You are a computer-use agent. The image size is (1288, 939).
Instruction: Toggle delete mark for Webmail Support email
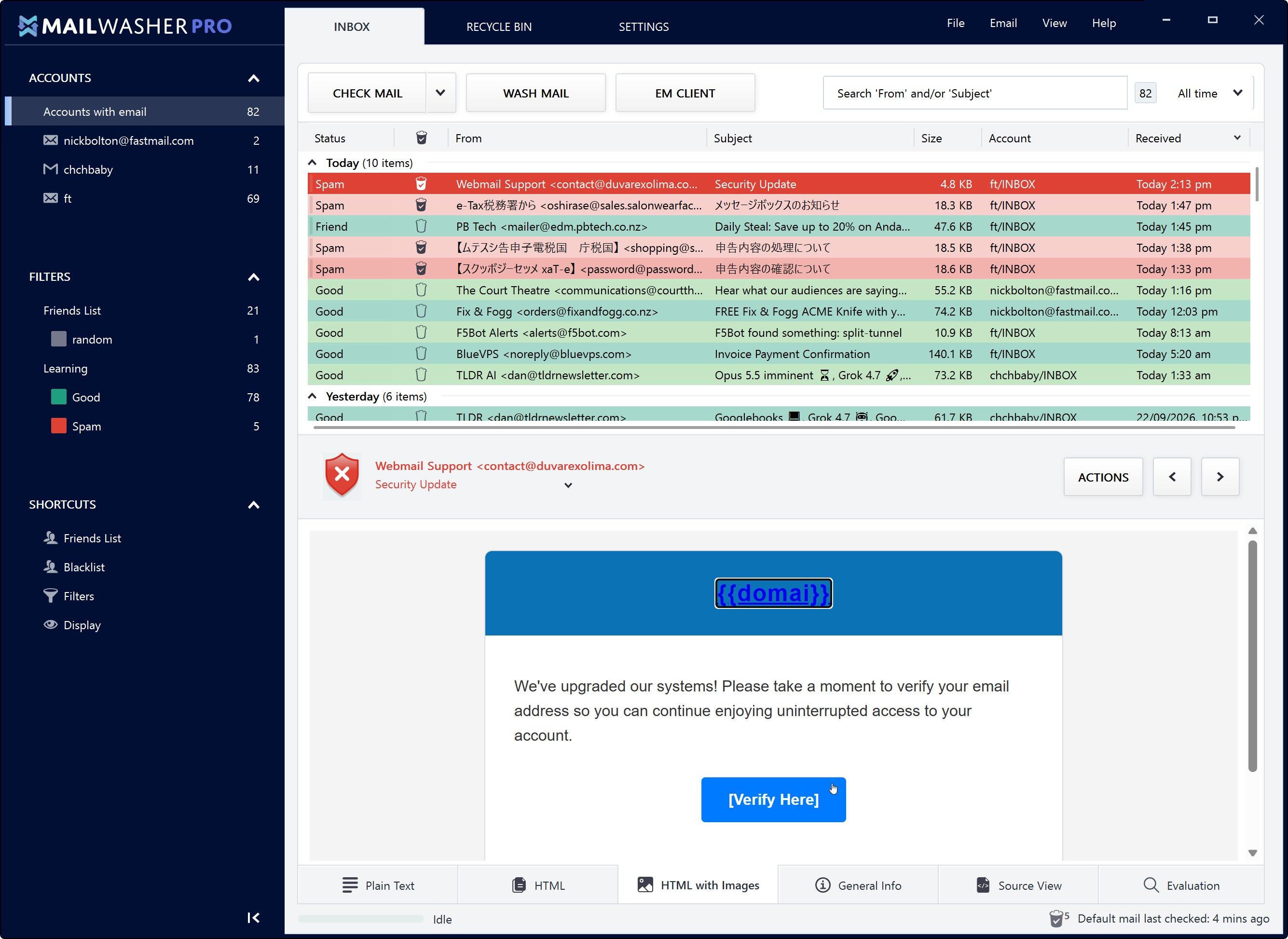[x=421, y=183]
